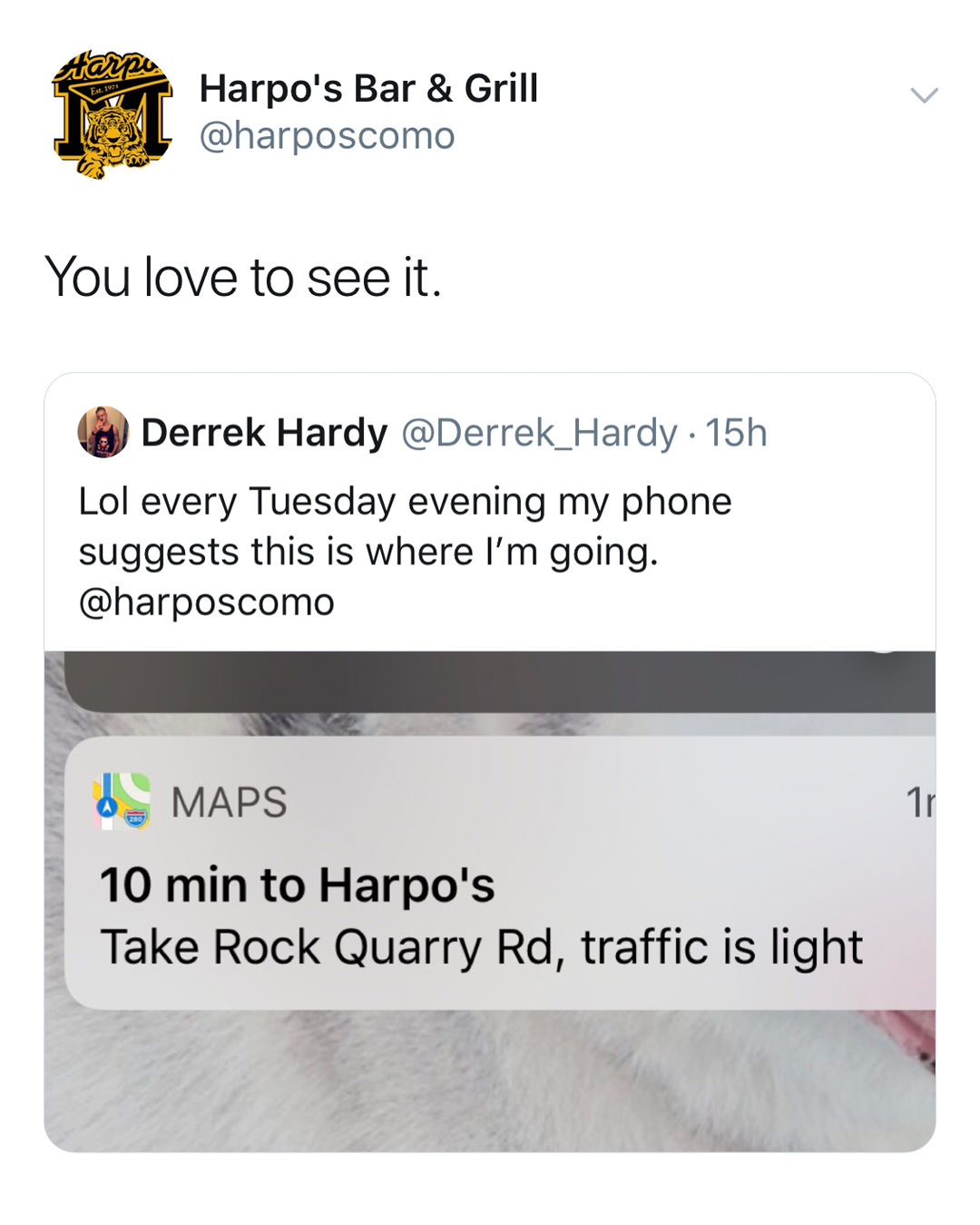Open the Derrek Hardy name in quoted tweet
Screen dimensions: 980x1225
pyautogui.click(x=265, y=433)
